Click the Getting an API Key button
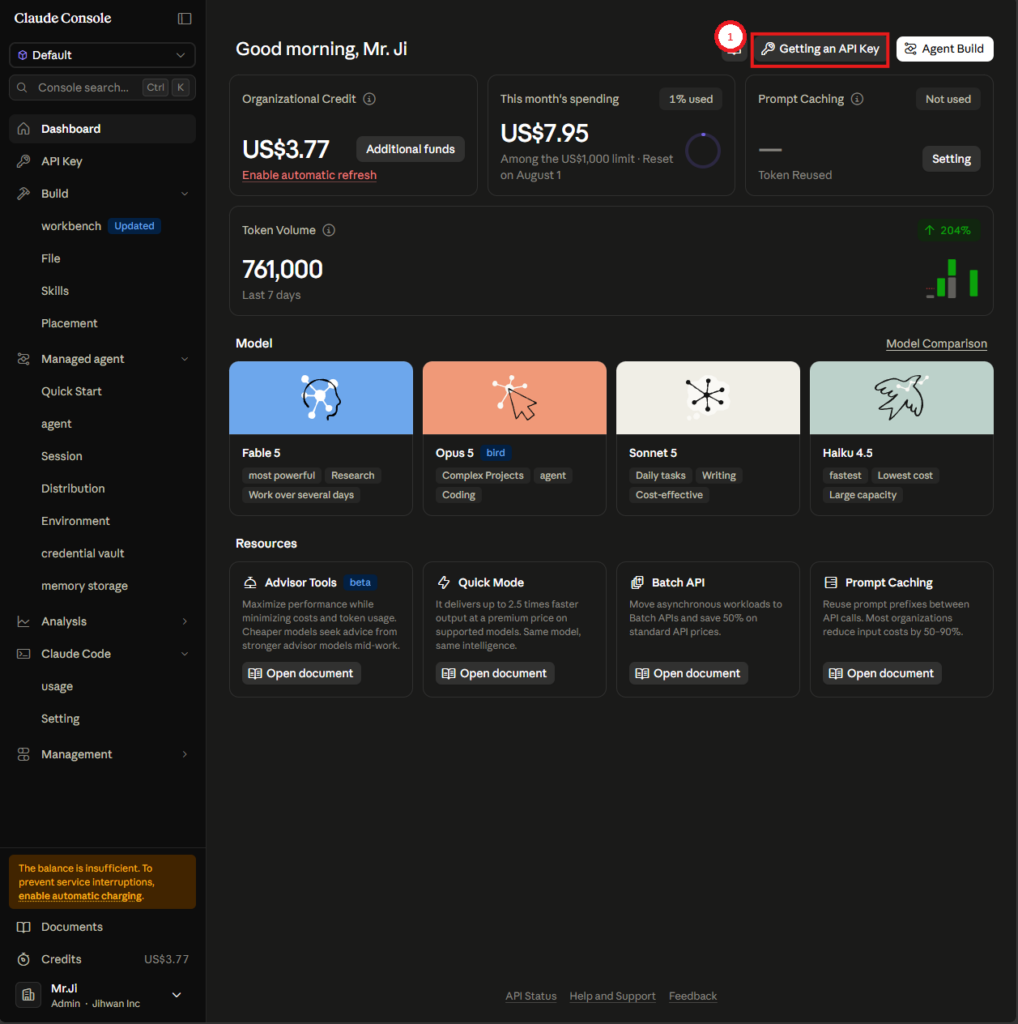 click(819, 49)
